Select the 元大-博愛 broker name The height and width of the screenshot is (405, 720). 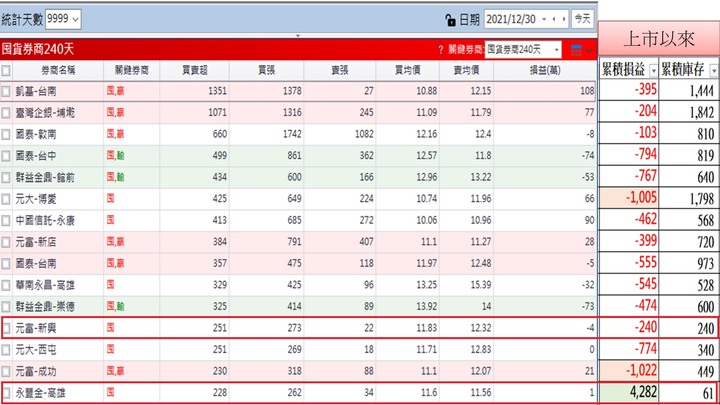point(36,199)
